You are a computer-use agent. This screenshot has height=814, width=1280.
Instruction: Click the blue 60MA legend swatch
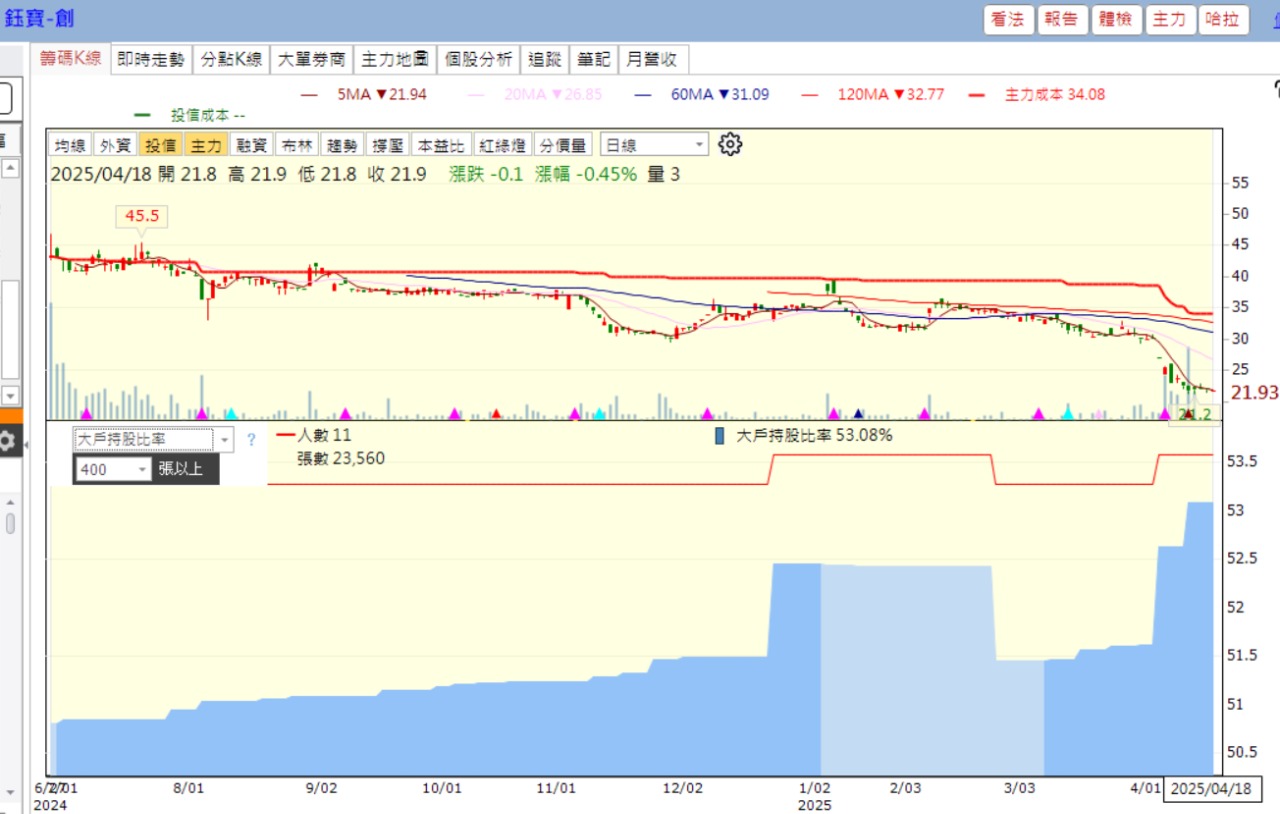[642, 95]
